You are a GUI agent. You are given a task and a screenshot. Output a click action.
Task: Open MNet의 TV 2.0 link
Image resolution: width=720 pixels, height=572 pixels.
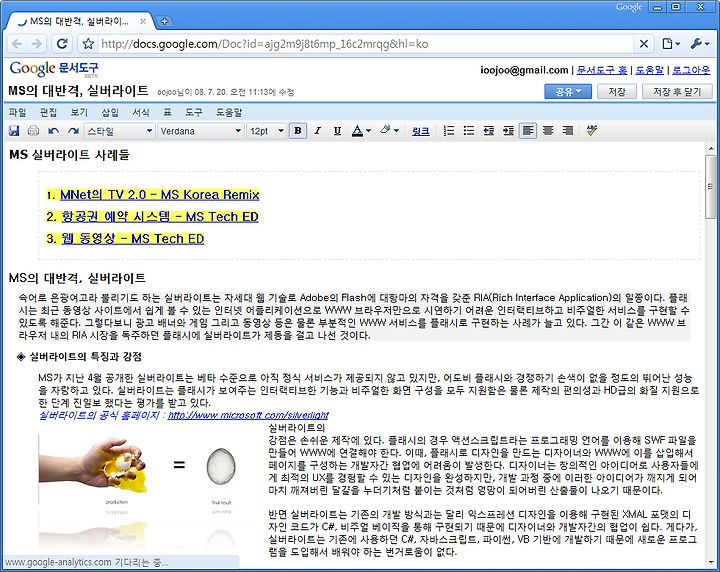point(160,195)
